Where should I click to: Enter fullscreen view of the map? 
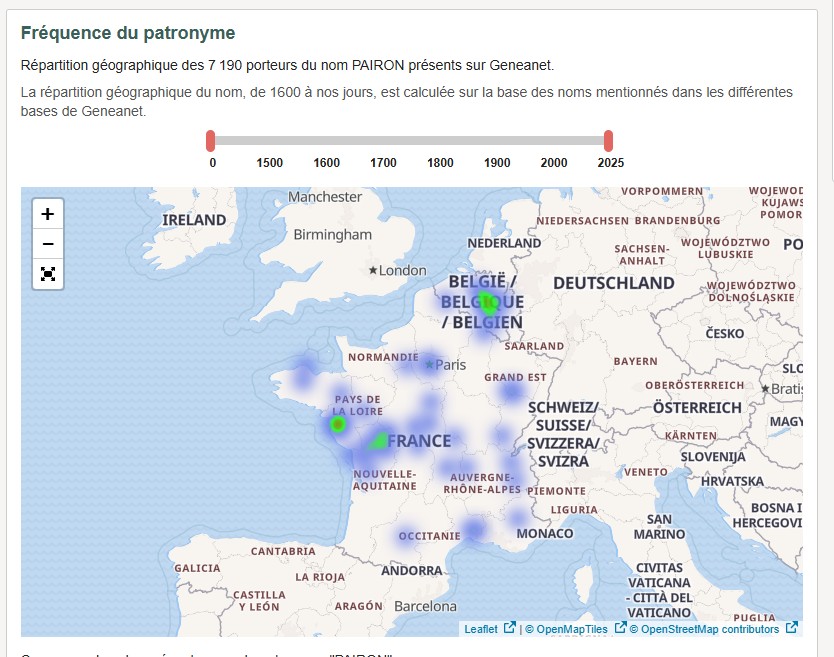click(46, 274)
